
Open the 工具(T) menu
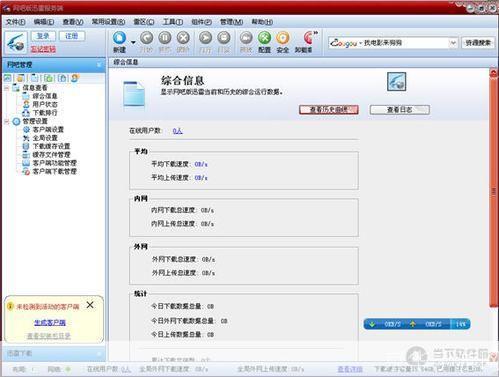(x=172, y=22)
